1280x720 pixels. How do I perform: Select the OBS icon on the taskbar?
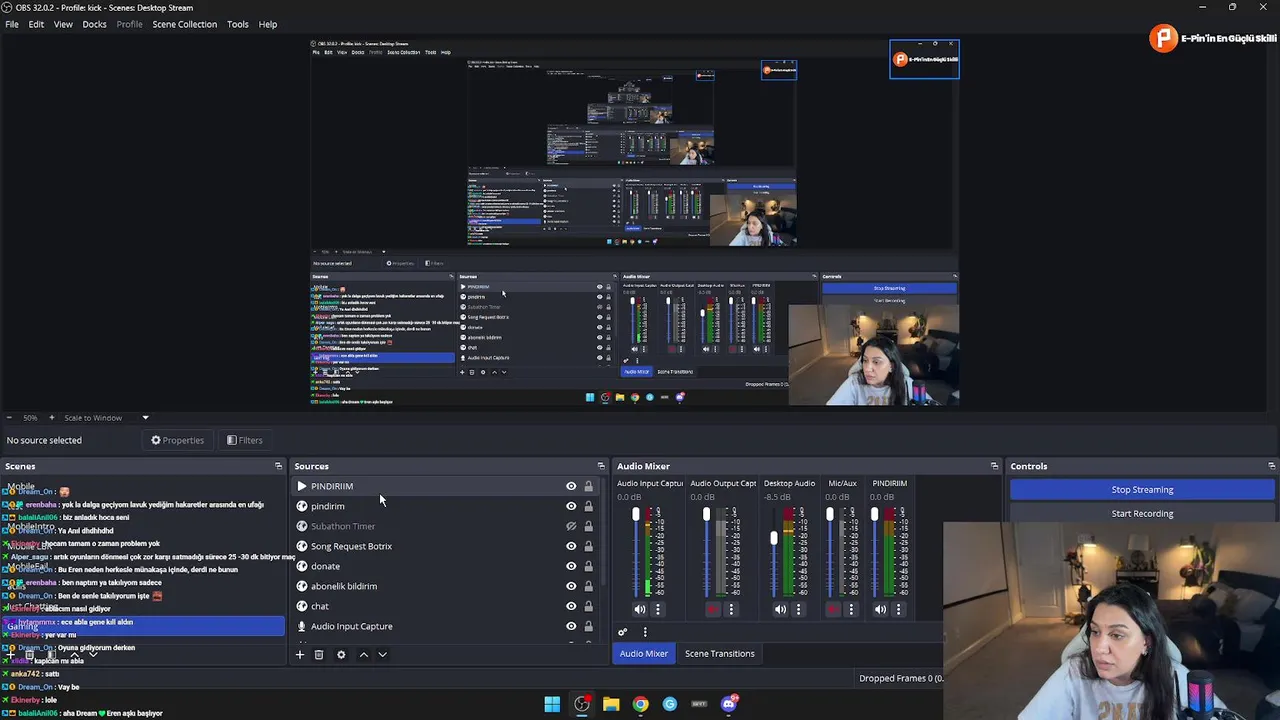coord(581,704)
